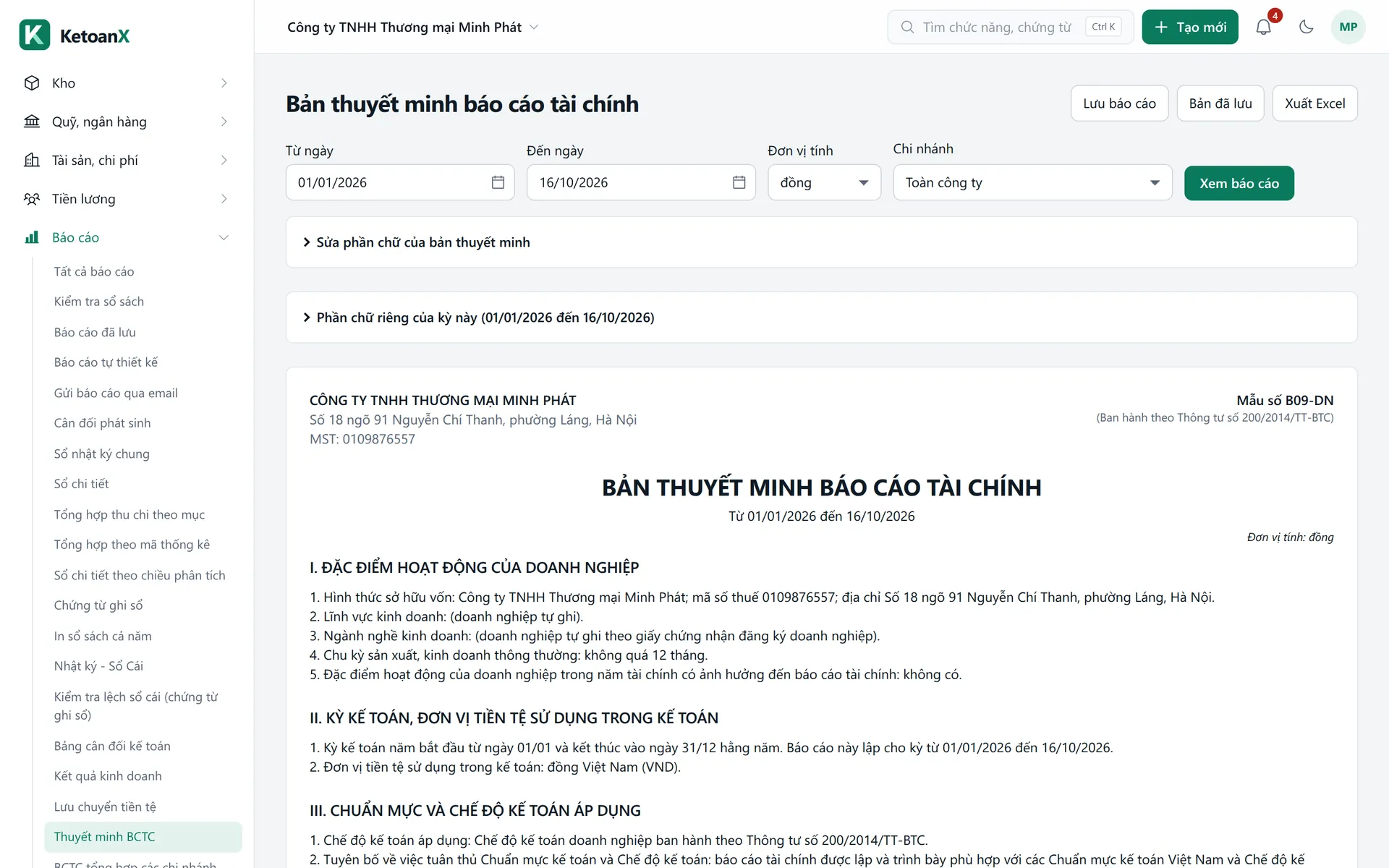Viewport: 1389px width, 868px height.
Task: Select Gửi báo cáo qua email
Action: 116,393
